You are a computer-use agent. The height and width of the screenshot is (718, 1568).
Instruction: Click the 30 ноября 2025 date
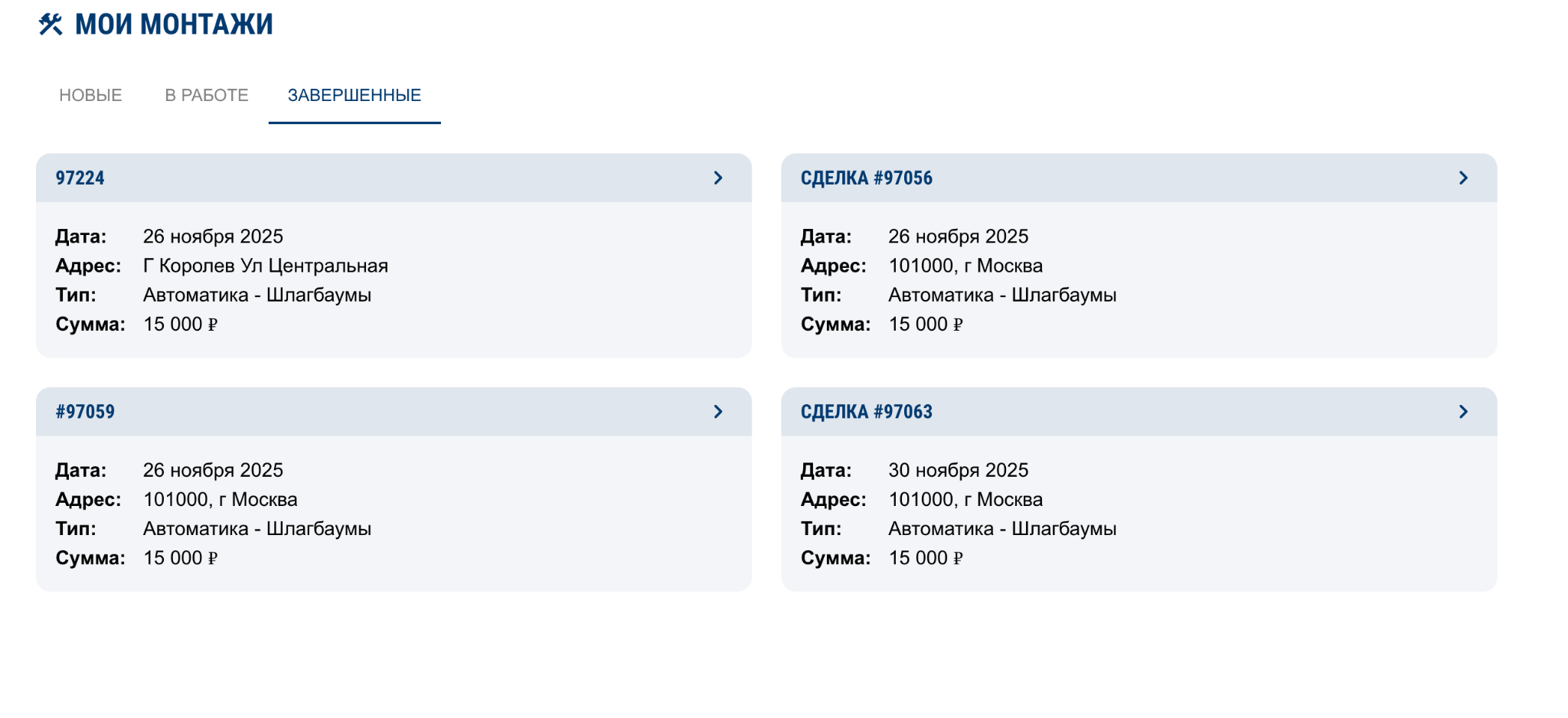958,470
